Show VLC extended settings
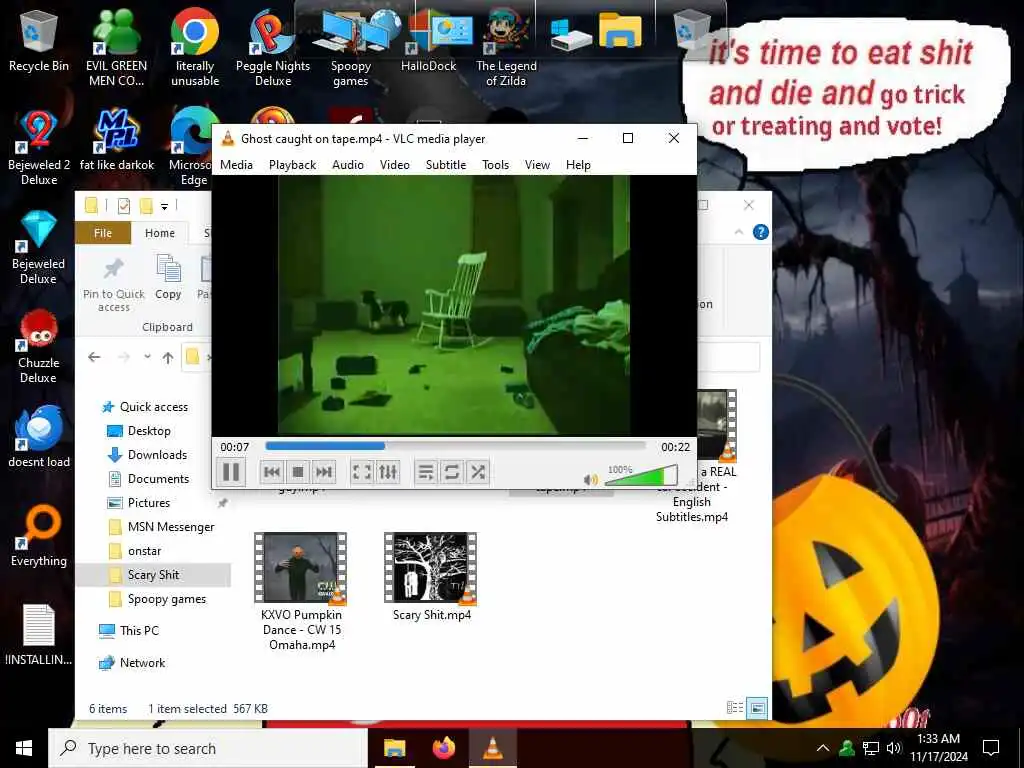 (388, 472)
